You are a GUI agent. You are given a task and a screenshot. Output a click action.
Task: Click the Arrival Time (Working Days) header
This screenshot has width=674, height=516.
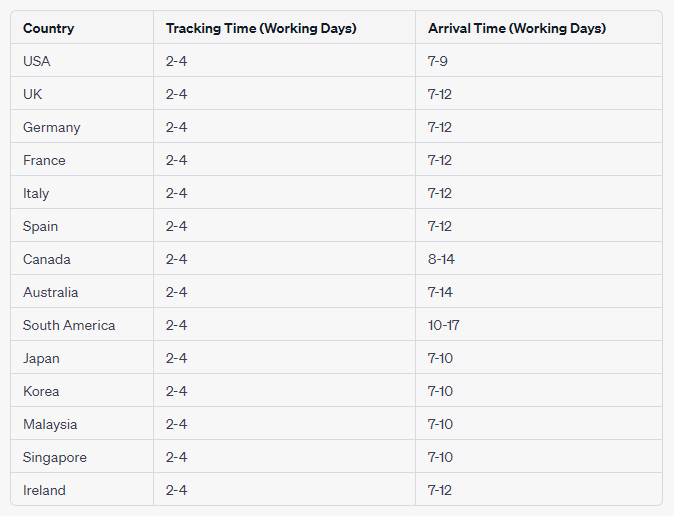coord(517,28)
